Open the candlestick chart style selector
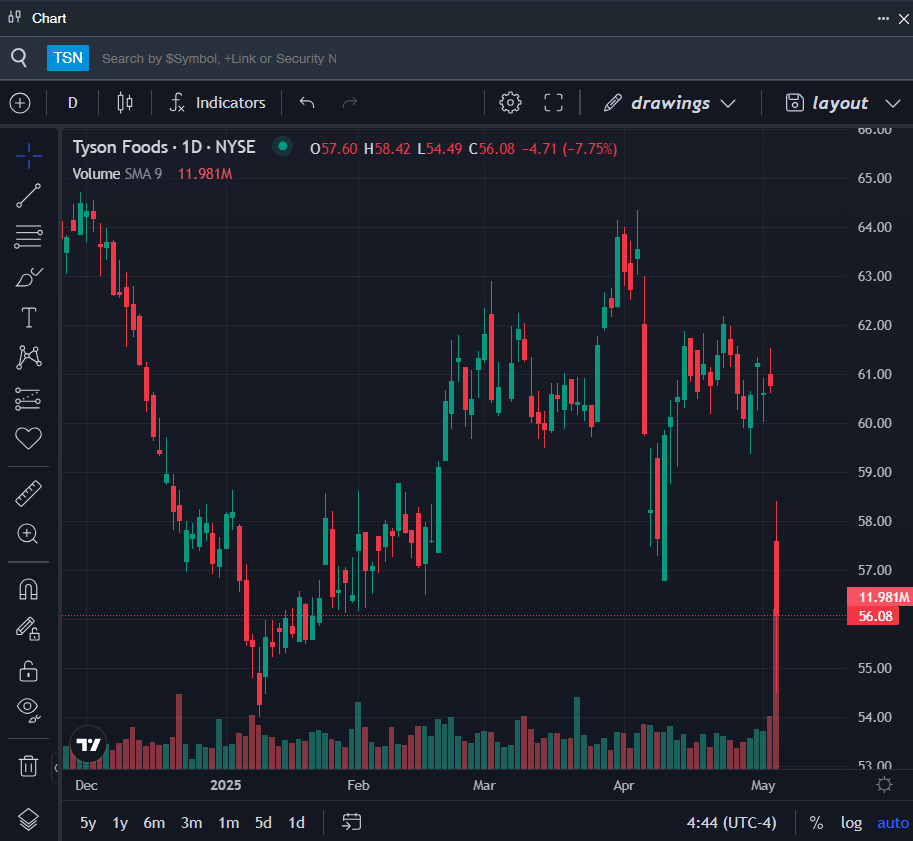The width and height of the screenshot is (913, 841). tap(125, 103)
